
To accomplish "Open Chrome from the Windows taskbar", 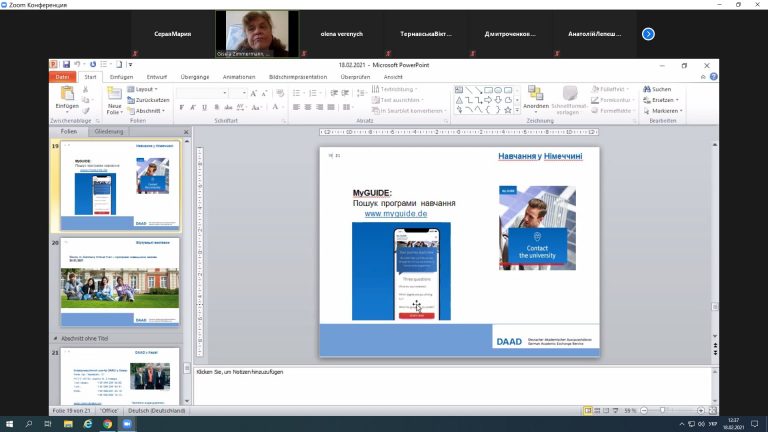I will 107,424.
